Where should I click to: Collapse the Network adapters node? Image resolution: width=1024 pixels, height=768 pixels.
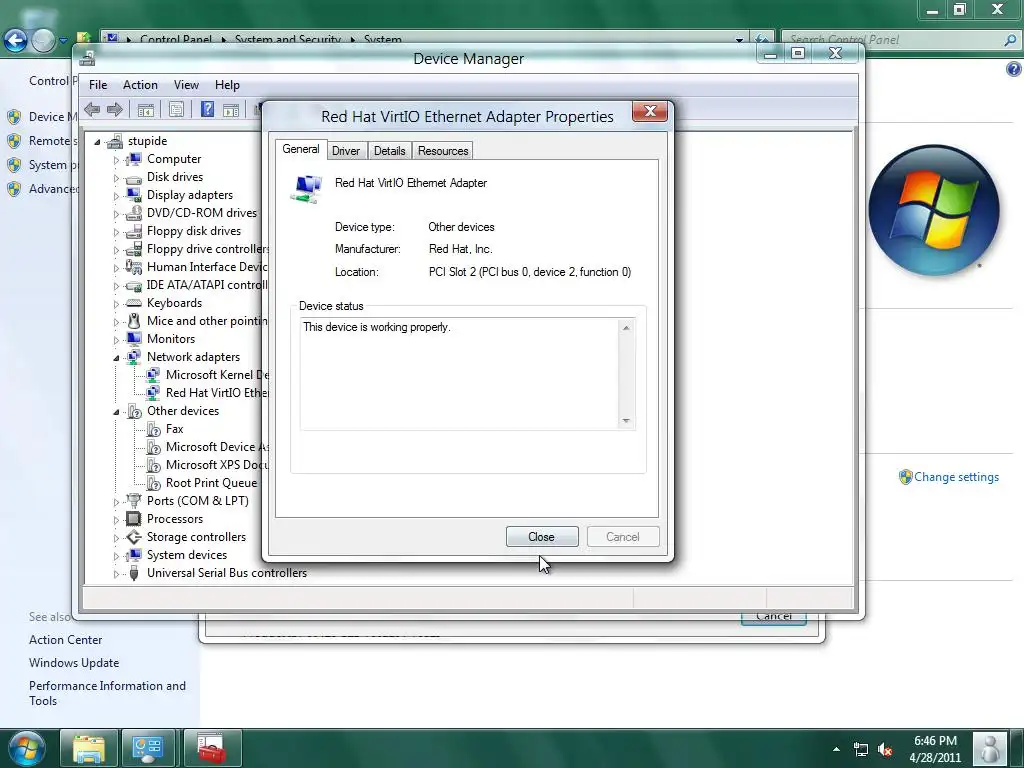(116, 358)
